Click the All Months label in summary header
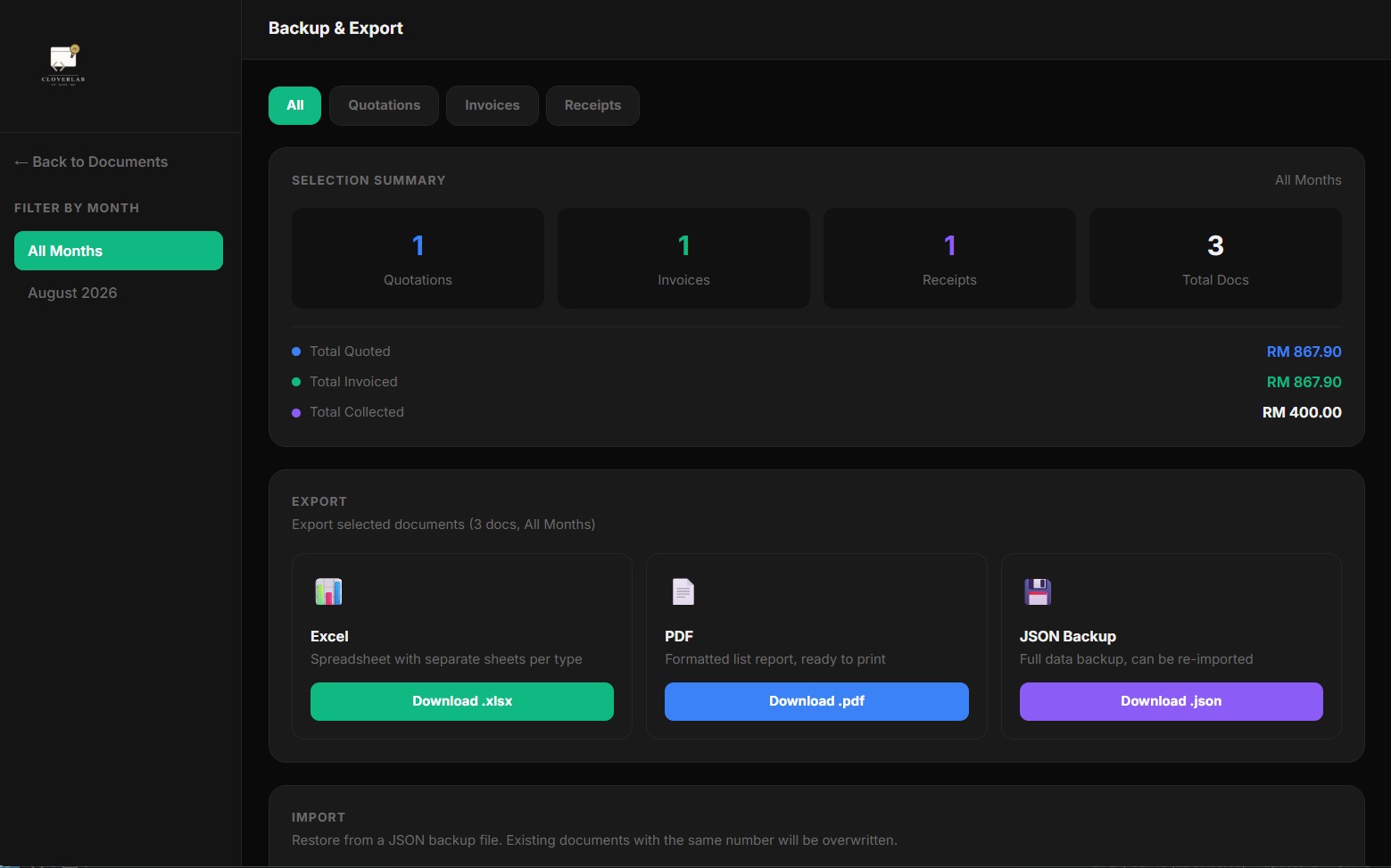Image resolution: width=1391 pixels, height=868 pixels. [x=1308, y=180]
